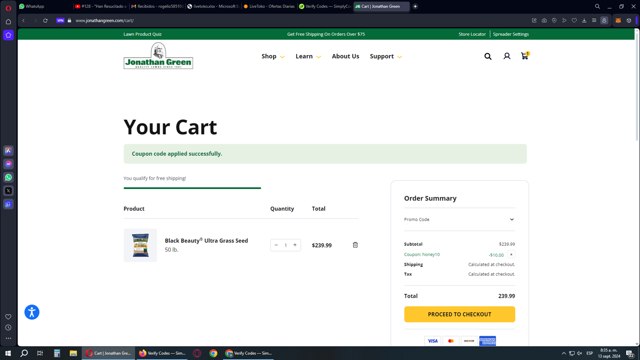640x360 pixels.
Task: Open Windows taskbar search
Action: (24, 353)
